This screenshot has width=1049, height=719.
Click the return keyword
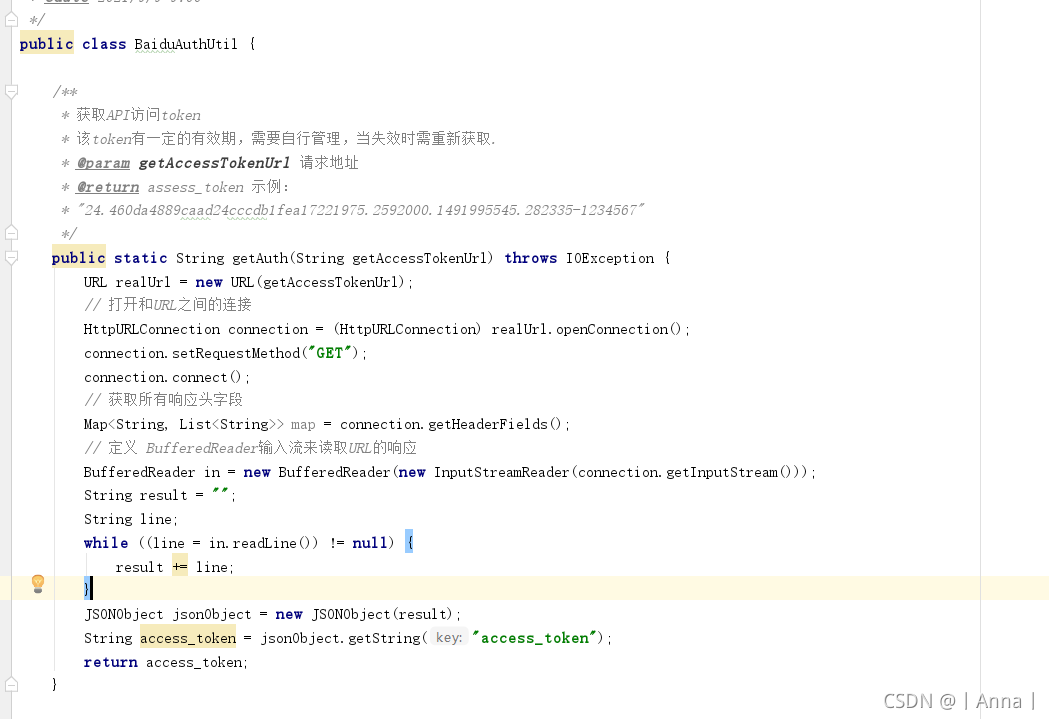pos(110,662)
